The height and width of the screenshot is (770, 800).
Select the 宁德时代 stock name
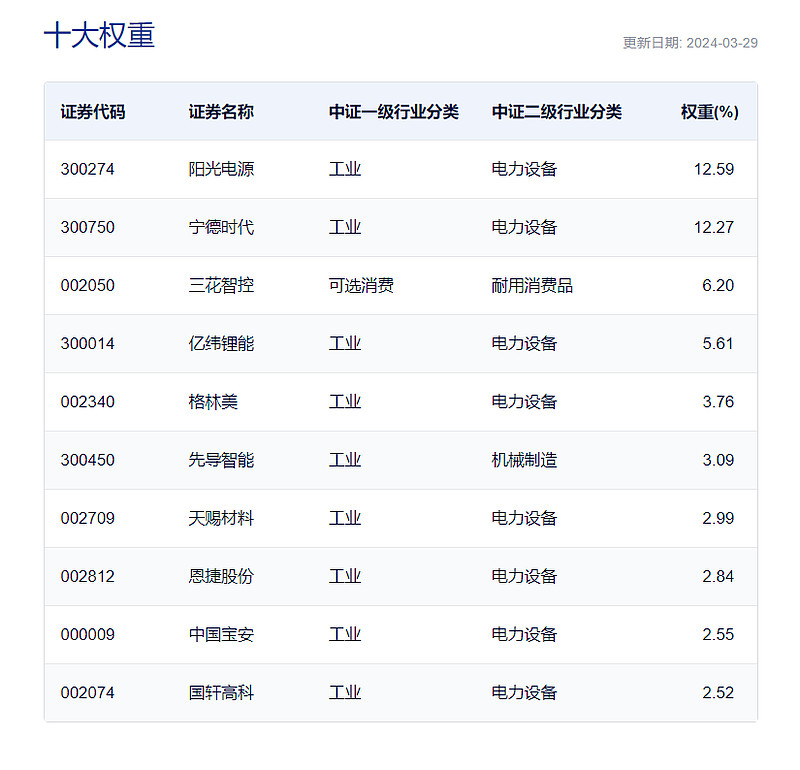tap(220, 227)
